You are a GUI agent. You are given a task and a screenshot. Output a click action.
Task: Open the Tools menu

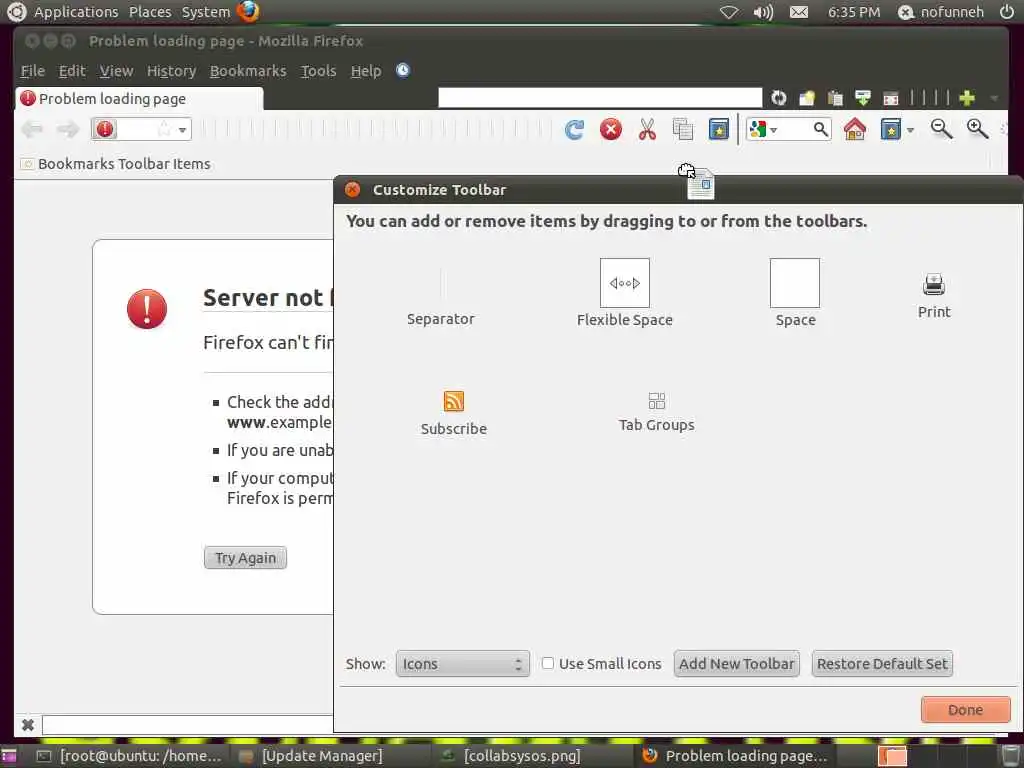coord(318,71)
